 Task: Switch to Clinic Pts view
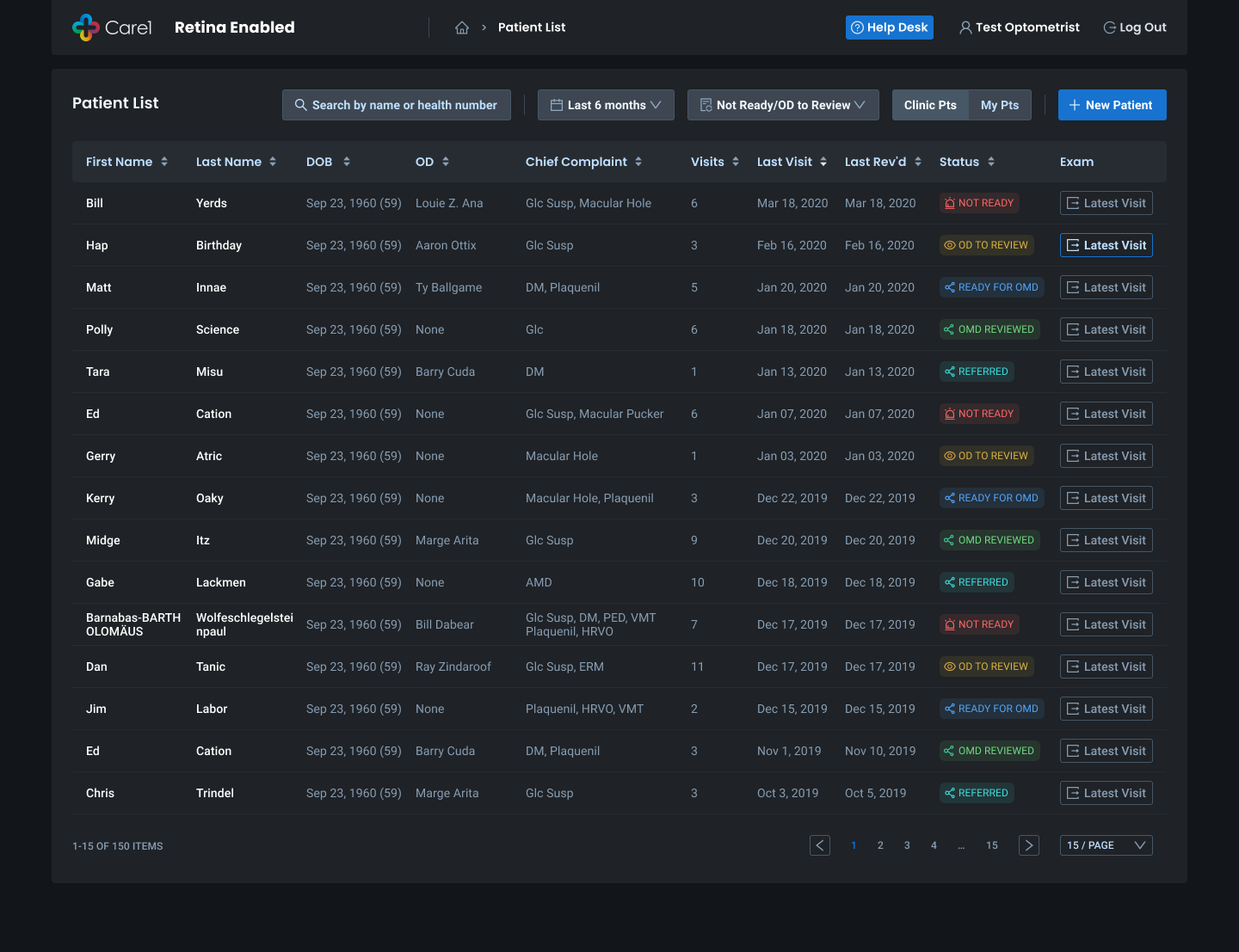930,105
